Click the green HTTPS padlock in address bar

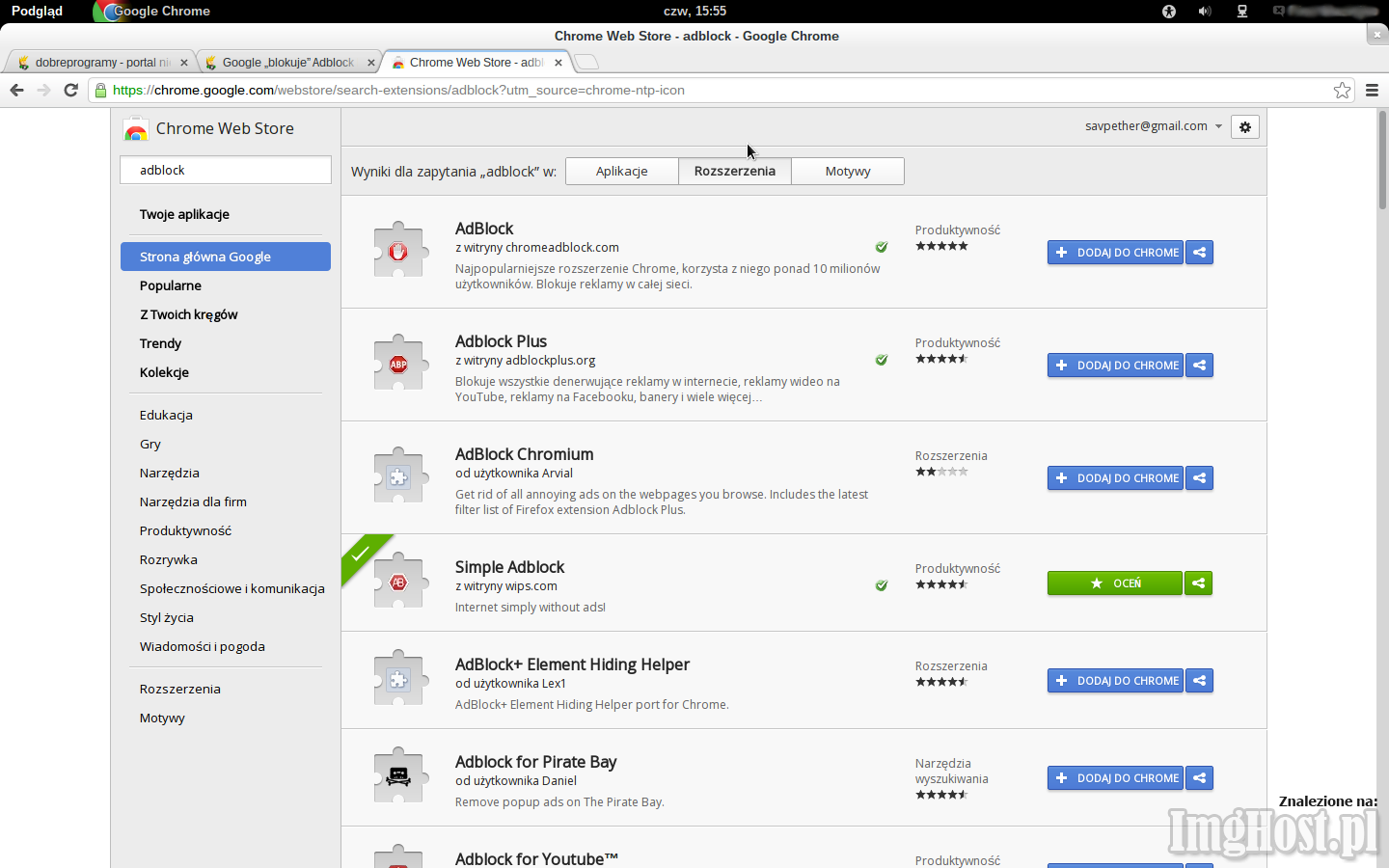[100, 90]
